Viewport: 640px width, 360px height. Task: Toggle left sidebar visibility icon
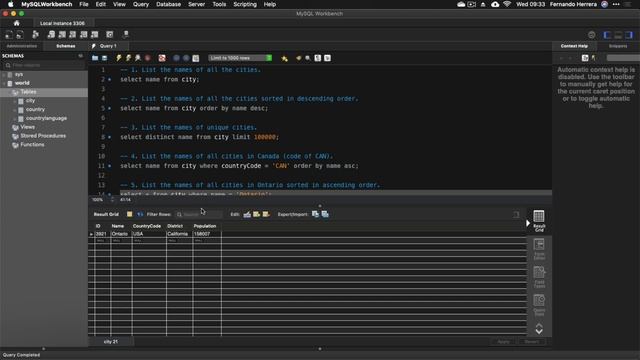(607, 35)
